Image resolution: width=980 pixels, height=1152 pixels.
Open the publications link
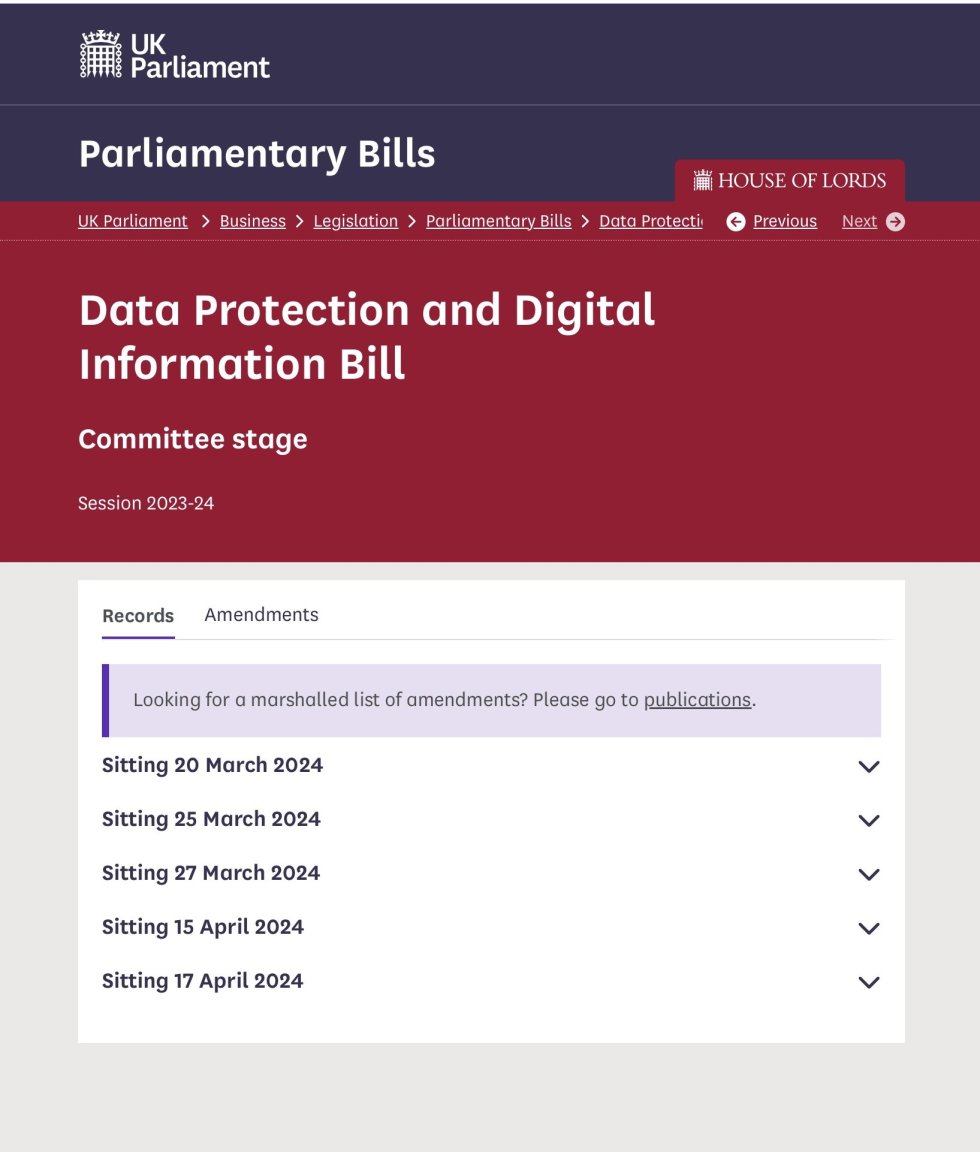(x=697, y=699)
